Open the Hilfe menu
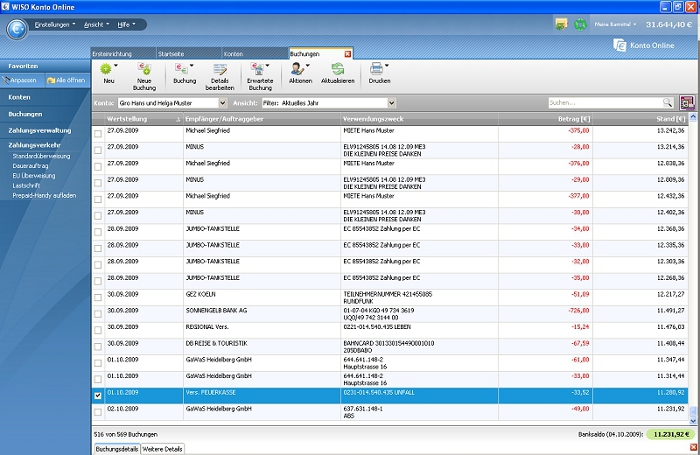Viewport: 700px width, 455px height. 126,25
